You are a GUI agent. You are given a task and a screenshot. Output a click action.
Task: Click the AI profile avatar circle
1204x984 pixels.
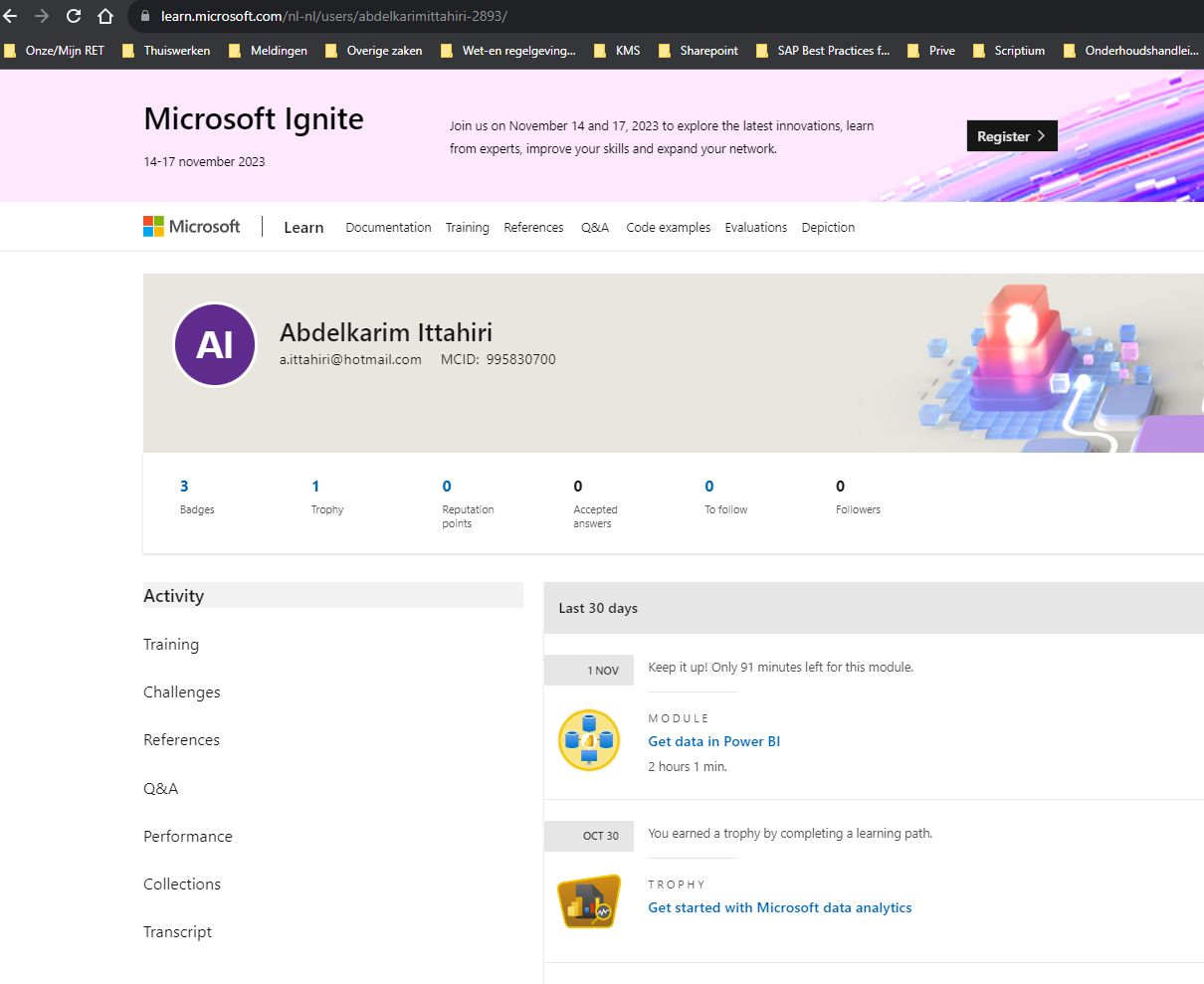215,344
